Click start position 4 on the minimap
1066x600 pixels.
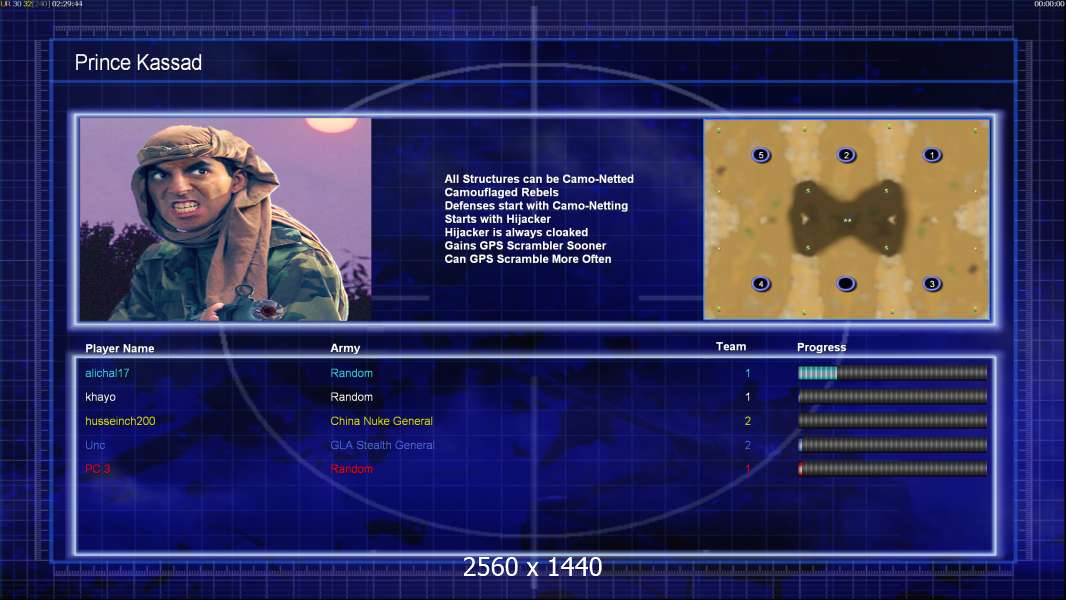pos(761,283)
